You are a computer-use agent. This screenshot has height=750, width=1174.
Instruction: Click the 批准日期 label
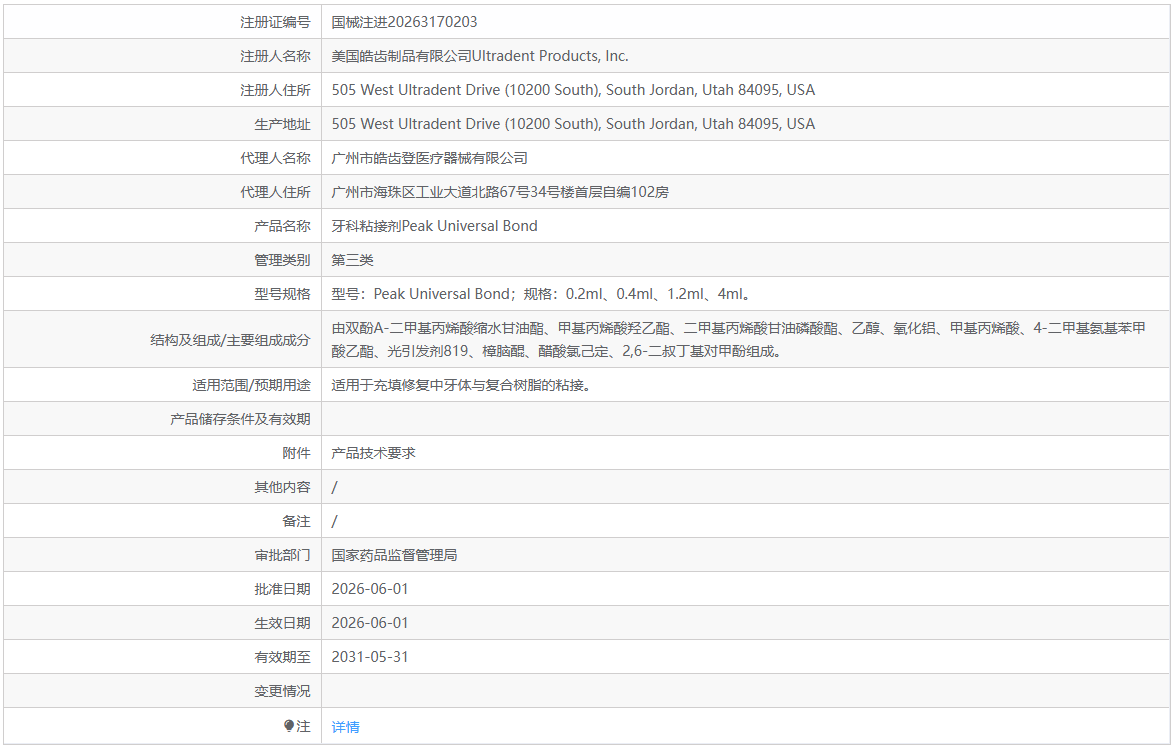pos(282,589)
